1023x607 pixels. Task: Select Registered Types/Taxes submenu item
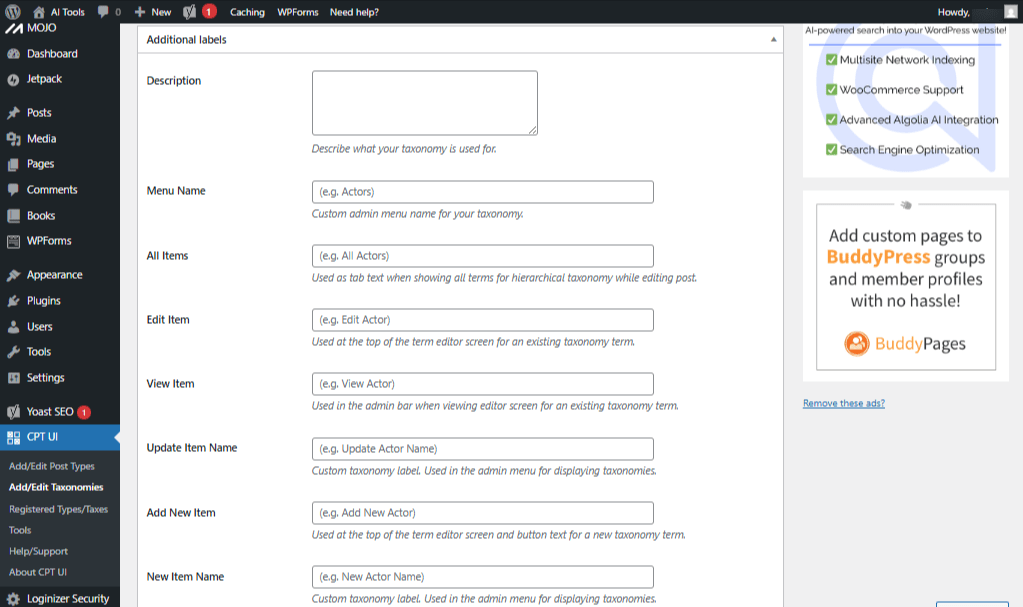tap(58, 509)
